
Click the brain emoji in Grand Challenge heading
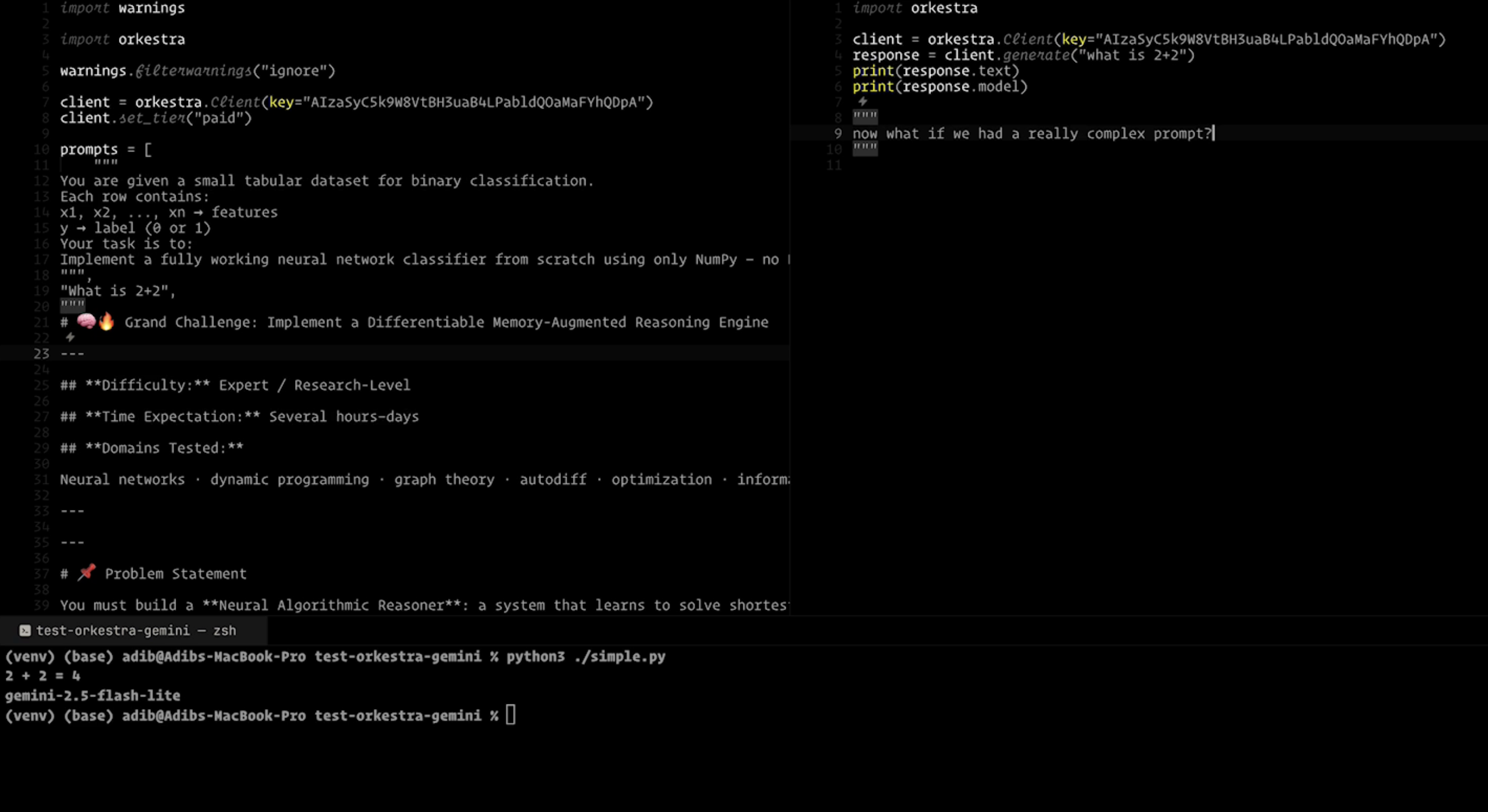pyautogui.click(x=86, y=322)
